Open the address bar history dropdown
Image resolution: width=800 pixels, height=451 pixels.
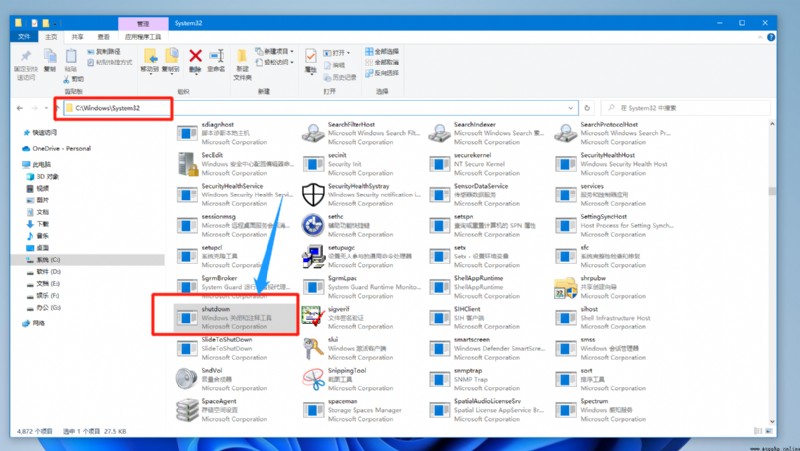tap(570, 108)
